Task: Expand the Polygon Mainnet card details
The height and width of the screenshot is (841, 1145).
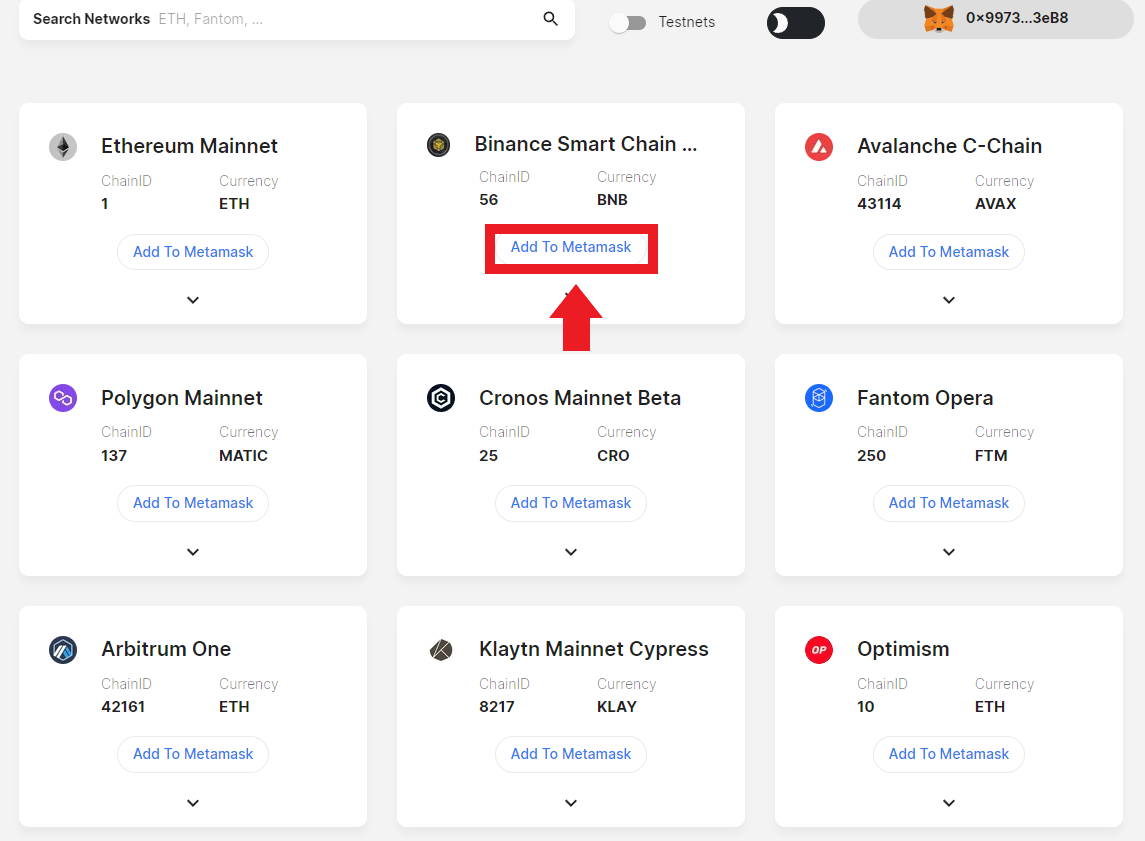Action: (x=193, y=552)
